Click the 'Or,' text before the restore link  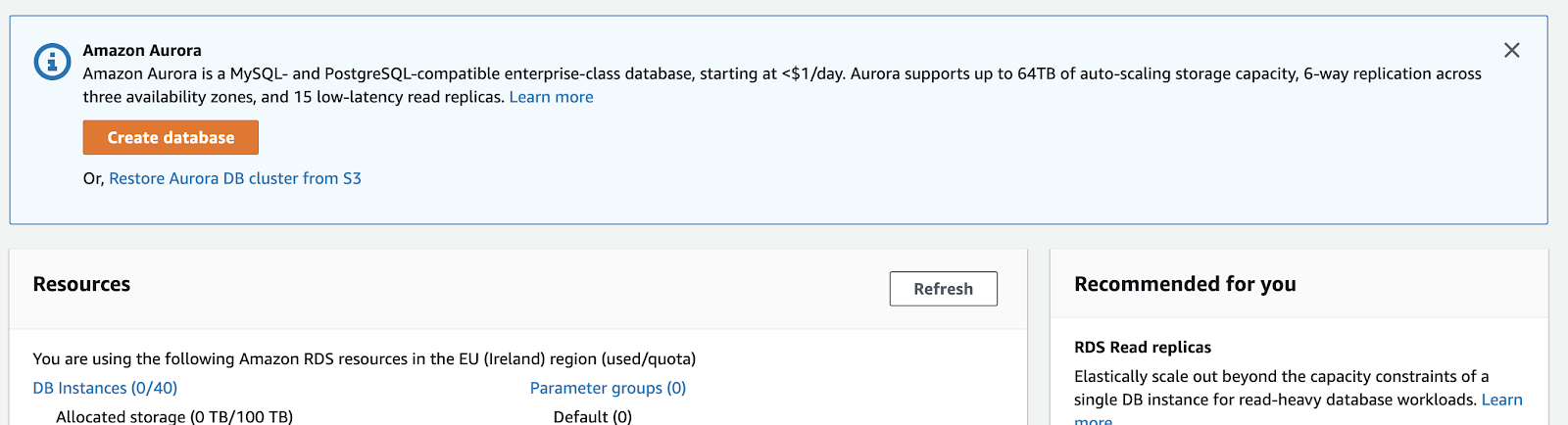94,178
